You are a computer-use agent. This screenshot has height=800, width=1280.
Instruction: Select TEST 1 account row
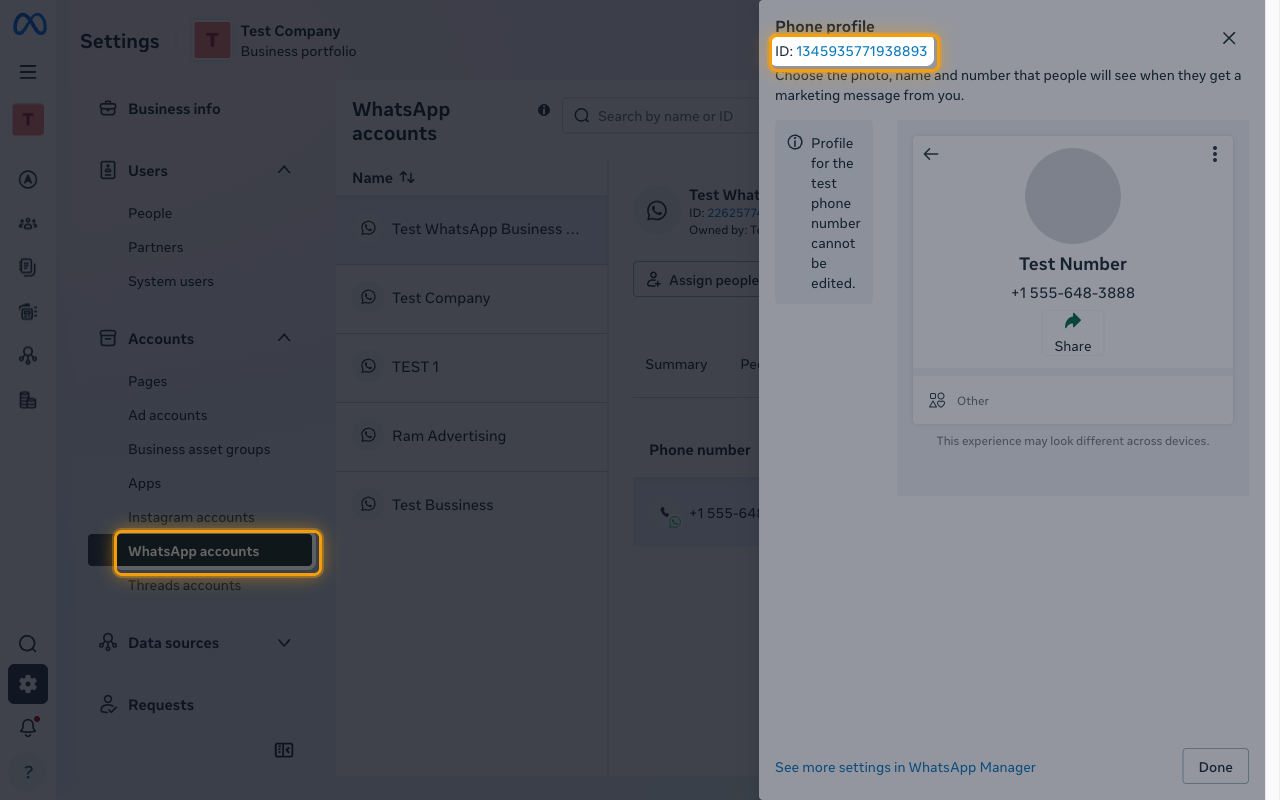click(472, 367)
